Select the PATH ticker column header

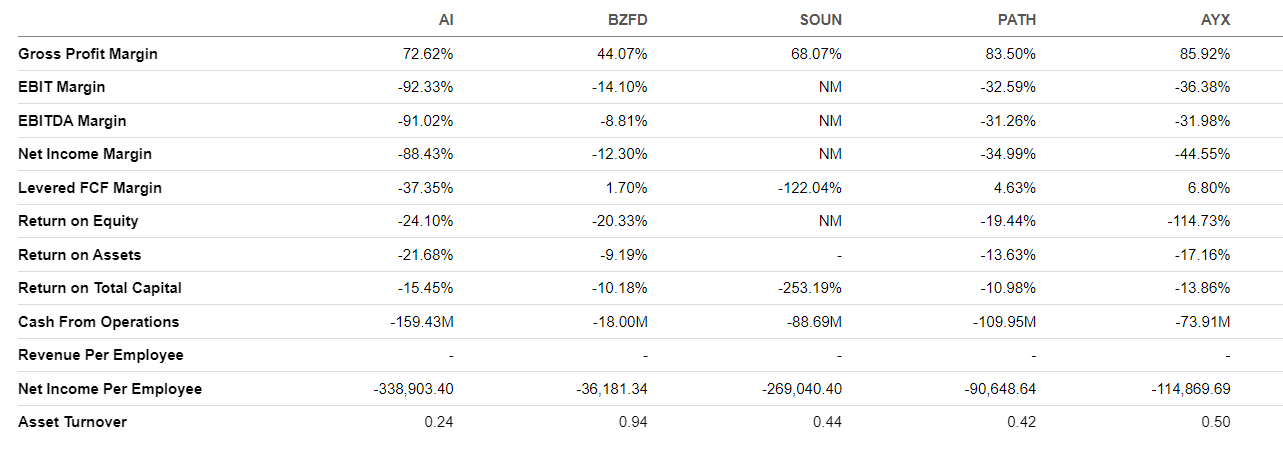coord(1017,20)
